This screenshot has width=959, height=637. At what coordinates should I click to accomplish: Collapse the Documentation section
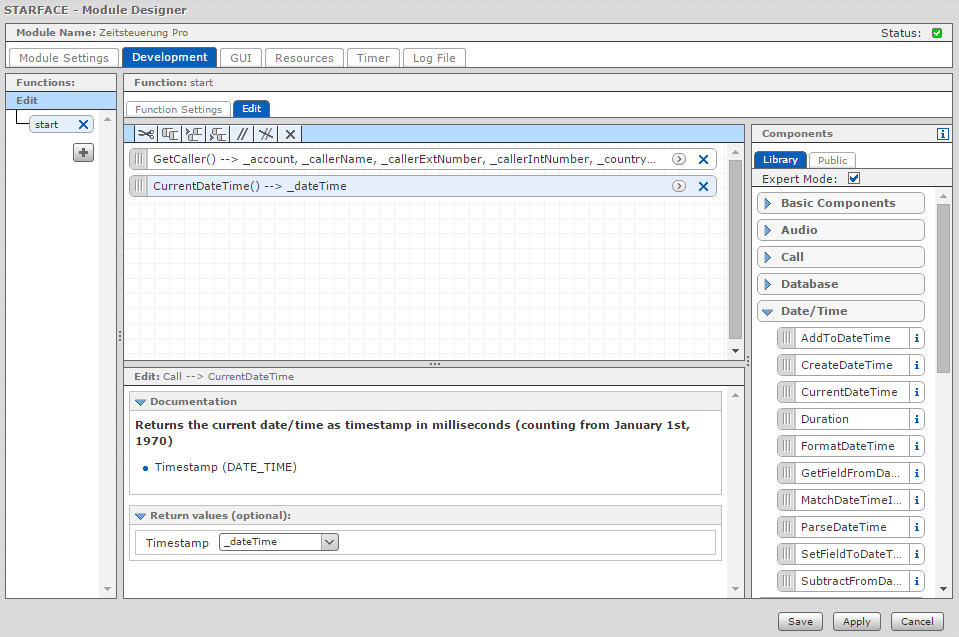click(140, 402)
